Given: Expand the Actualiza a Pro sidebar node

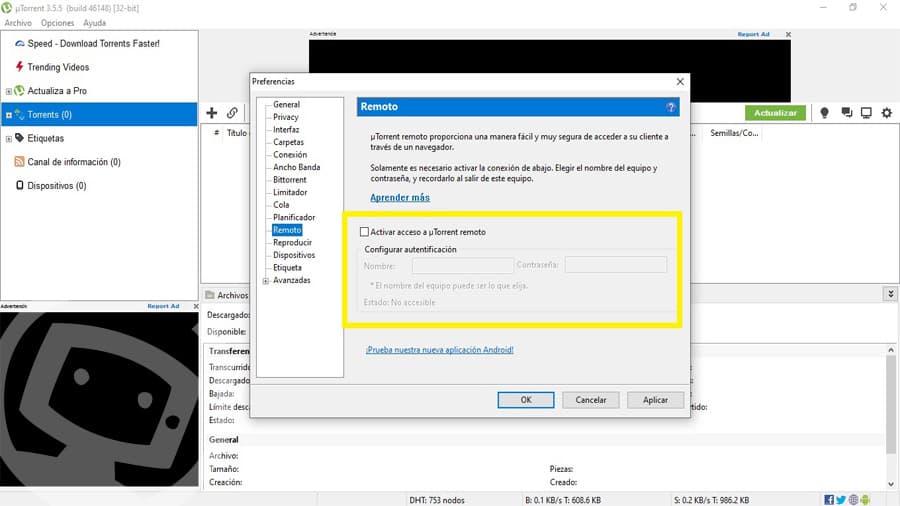Looking at the screenshot, I should point(9,91).
